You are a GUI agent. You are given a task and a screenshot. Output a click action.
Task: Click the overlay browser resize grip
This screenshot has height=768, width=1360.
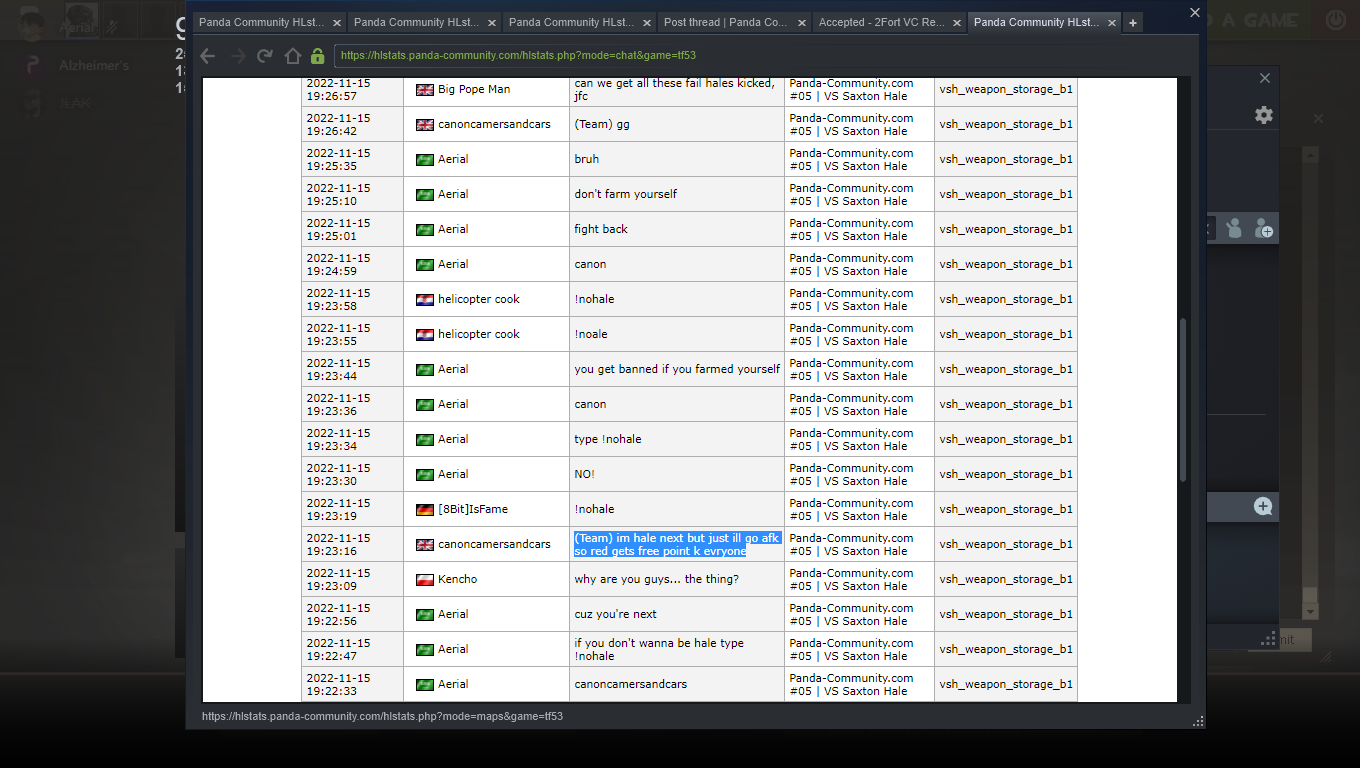(x=1198, y=721)
